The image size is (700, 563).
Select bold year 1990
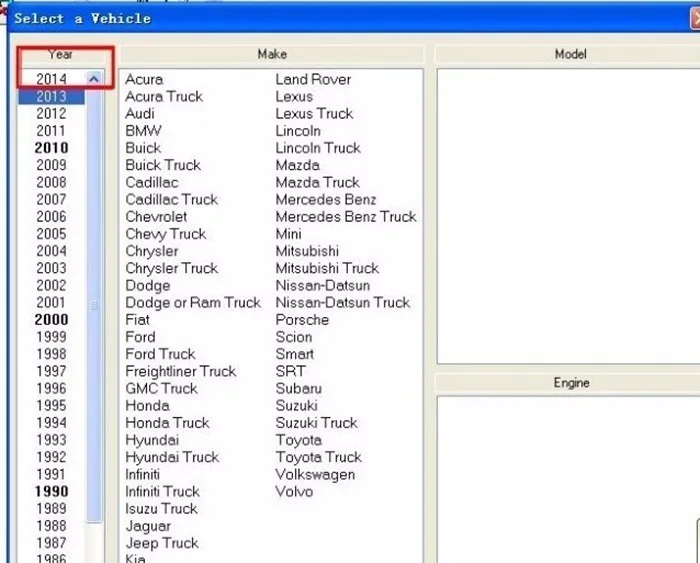point(51,491)
